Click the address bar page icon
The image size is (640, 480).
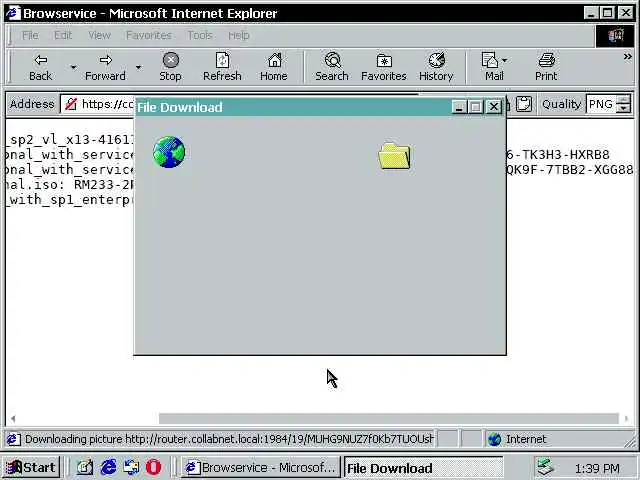coord(71,104)
